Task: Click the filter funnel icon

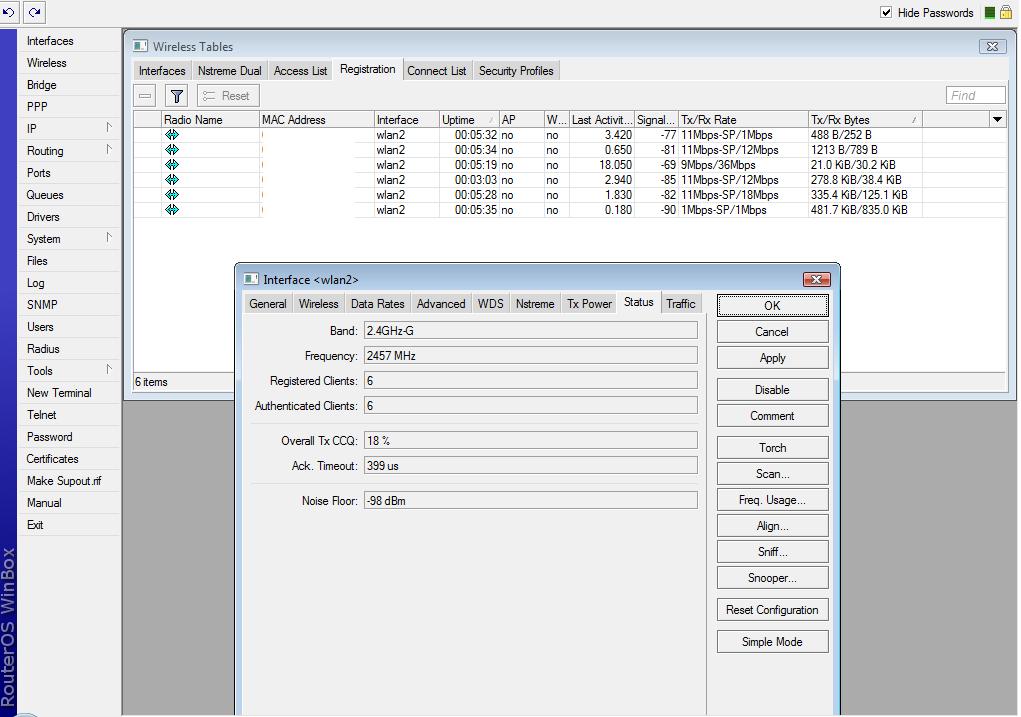Action: [x=176, y=96]
